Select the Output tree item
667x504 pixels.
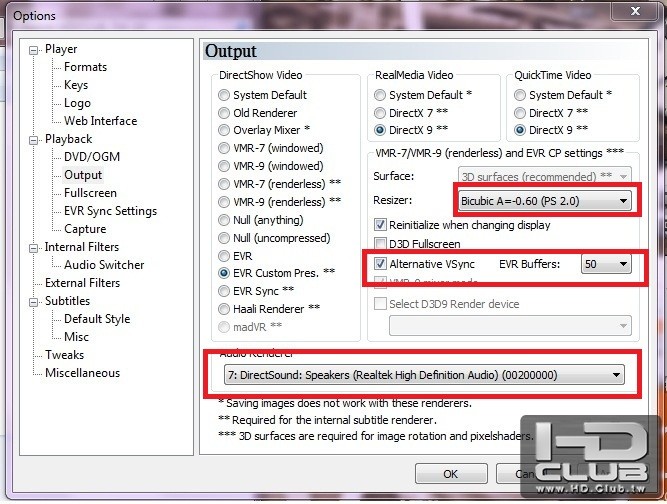83,175
